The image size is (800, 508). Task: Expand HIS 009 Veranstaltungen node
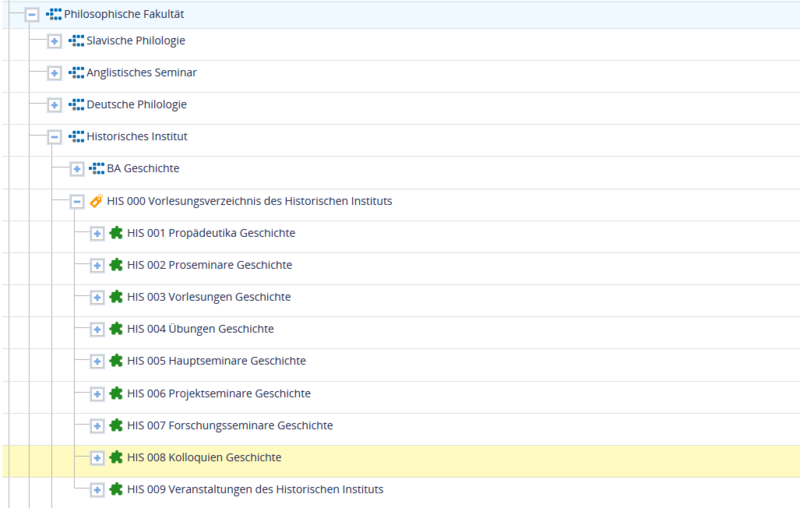pyautogui.click(x=97, y=490)
